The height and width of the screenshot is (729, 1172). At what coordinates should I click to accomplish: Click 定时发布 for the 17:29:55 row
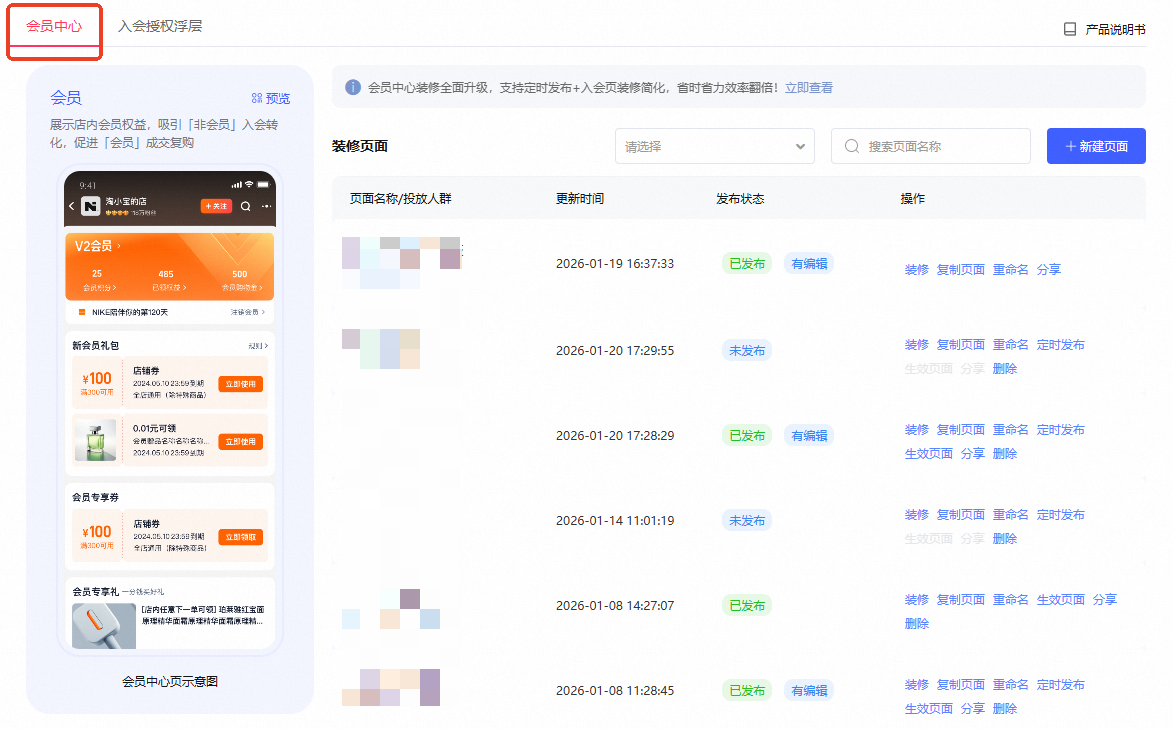[1061, 345]
